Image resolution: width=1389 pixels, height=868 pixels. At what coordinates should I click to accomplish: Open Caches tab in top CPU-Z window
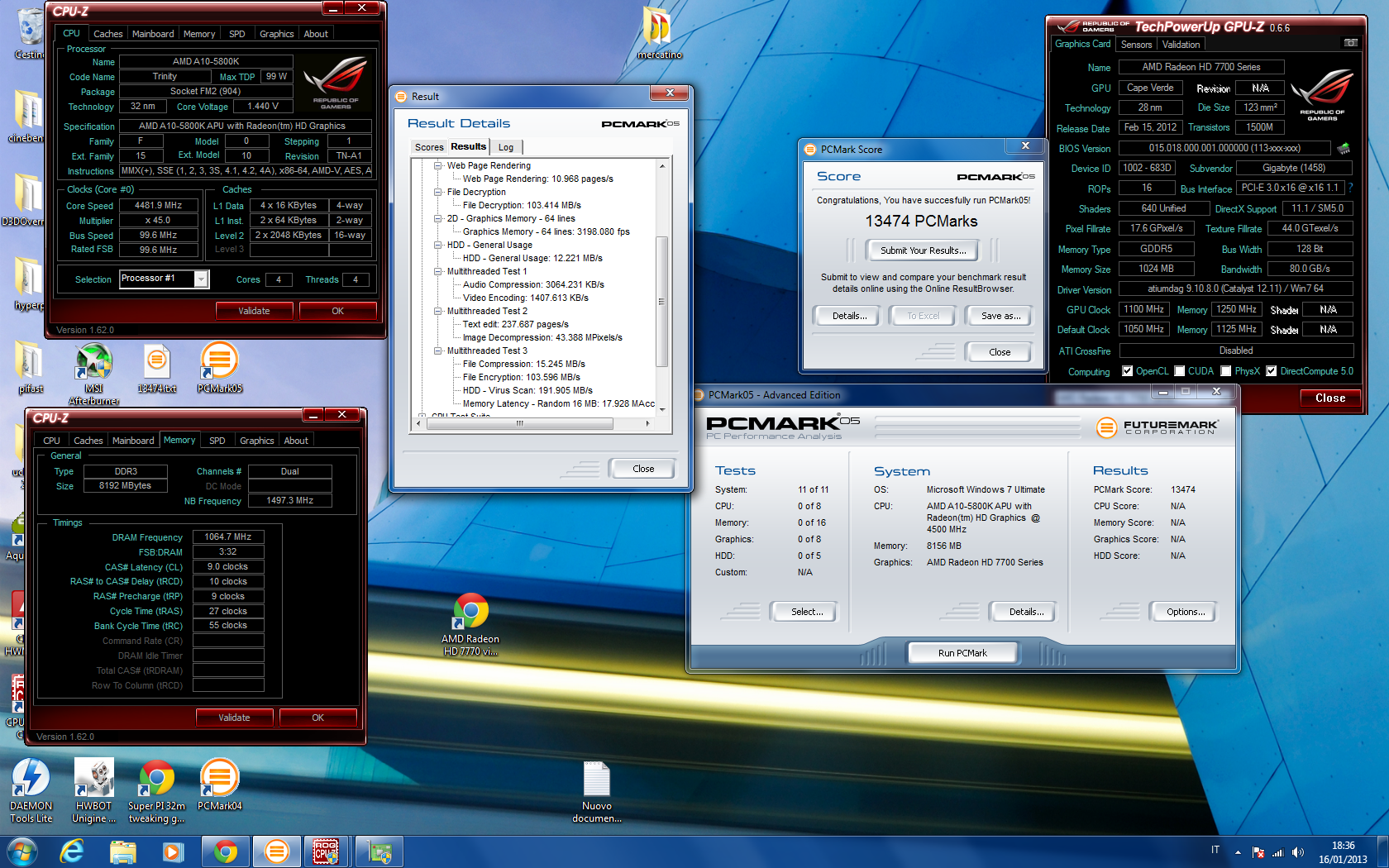click(107, 34)
